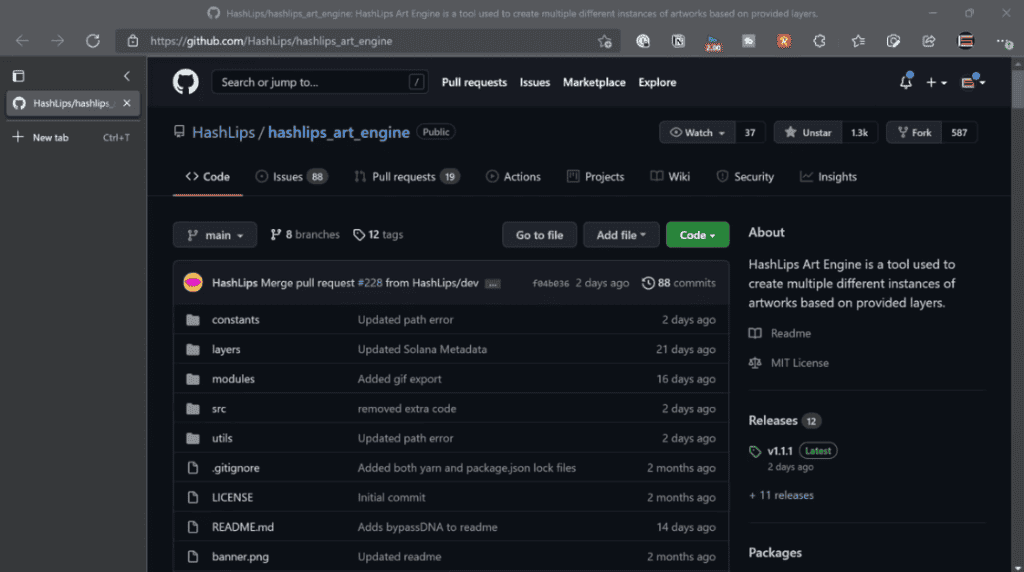1024x572 pixels.
Task: Click the Share icon in browser toolbar
Action: [x=929, y=41]
